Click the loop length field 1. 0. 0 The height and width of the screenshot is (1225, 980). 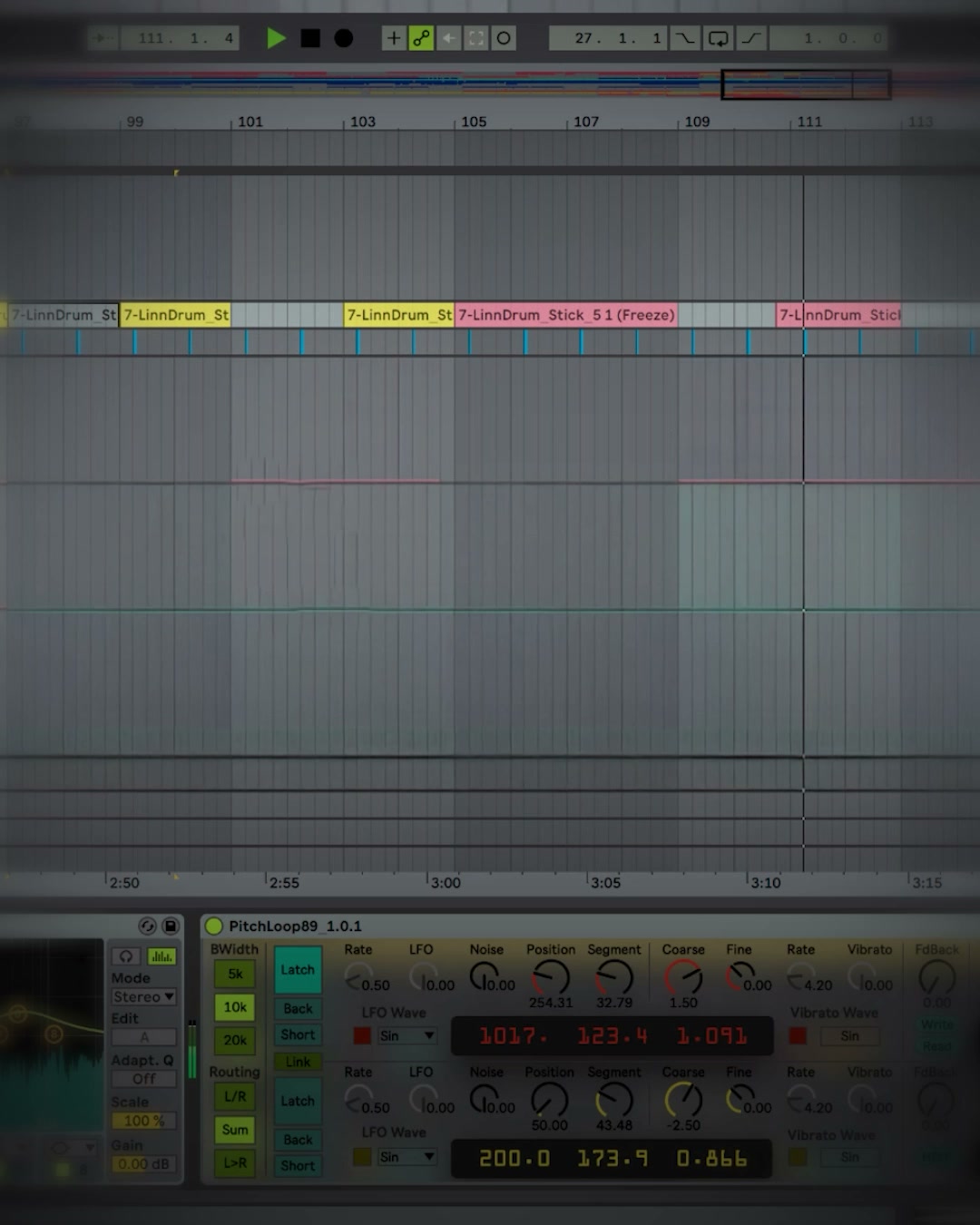(x=828, y=38)
